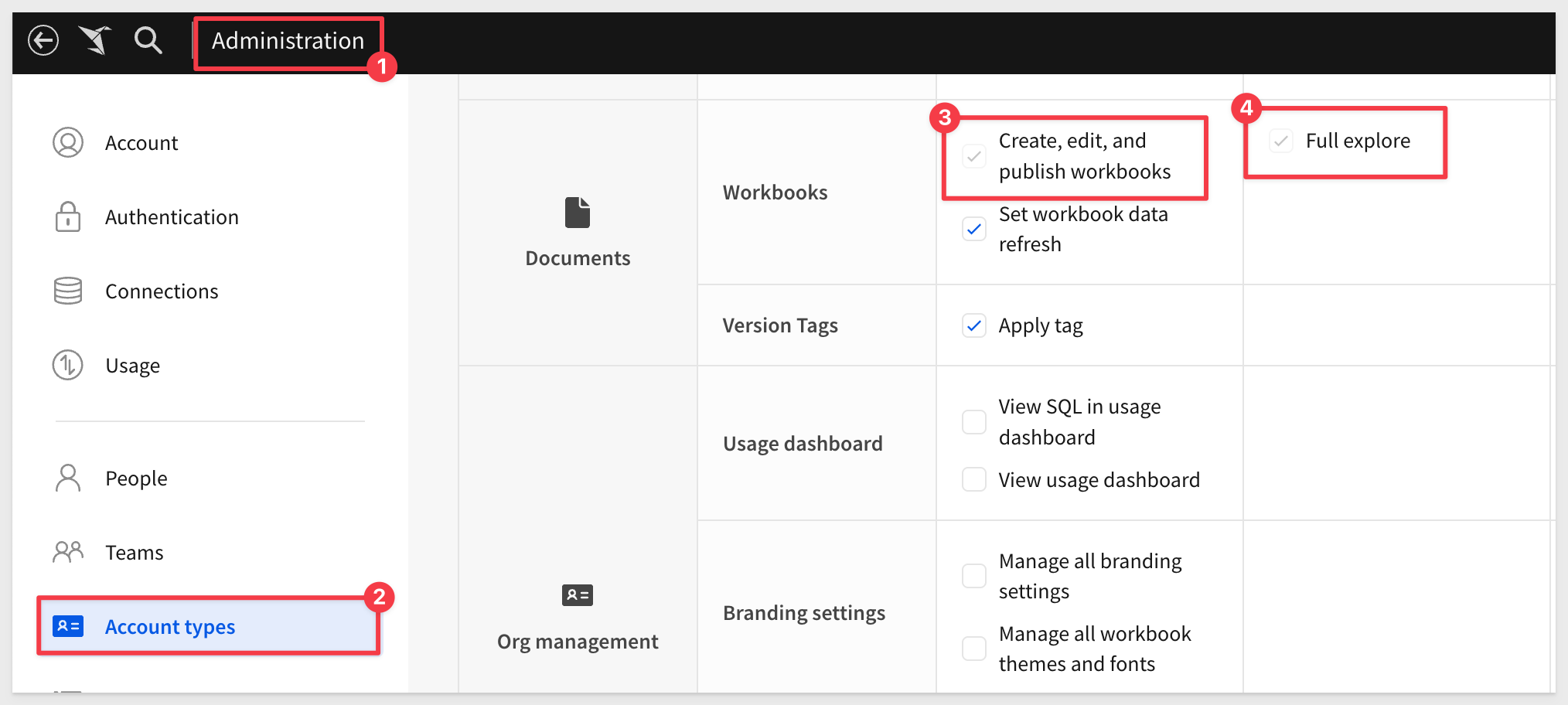Toggle the Full explore checkbox

[1281, 141]
